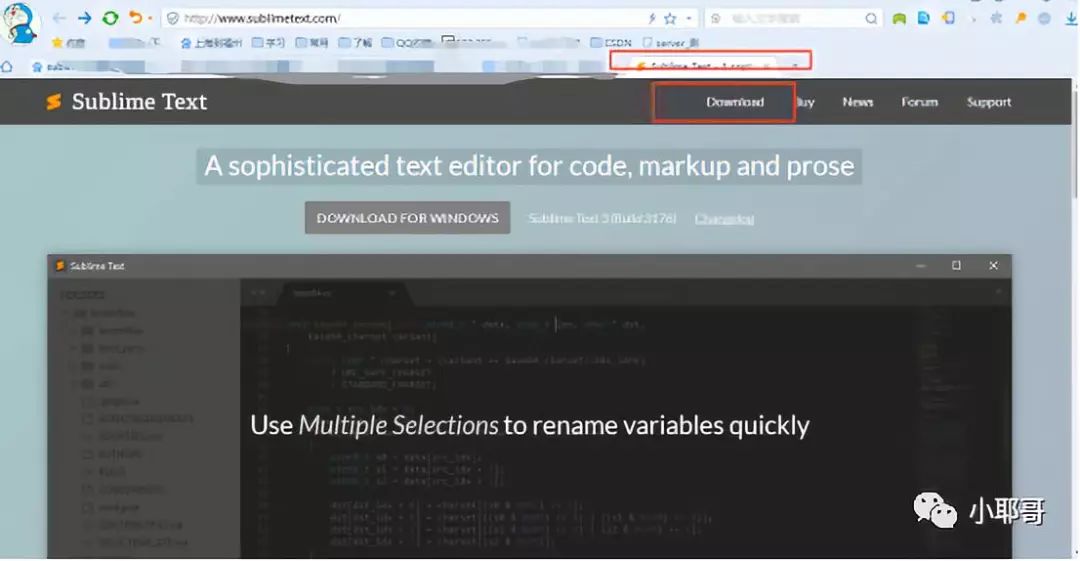Go forward with the blue forward arrow
The image size is (1080, 561).
click(x=85, y=18)
